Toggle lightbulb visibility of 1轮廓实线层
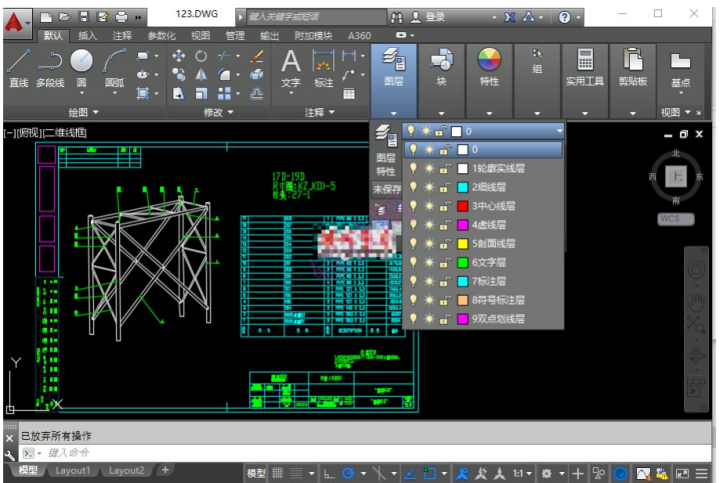Viewport: 720px width, 483px height. pos(413,168)
